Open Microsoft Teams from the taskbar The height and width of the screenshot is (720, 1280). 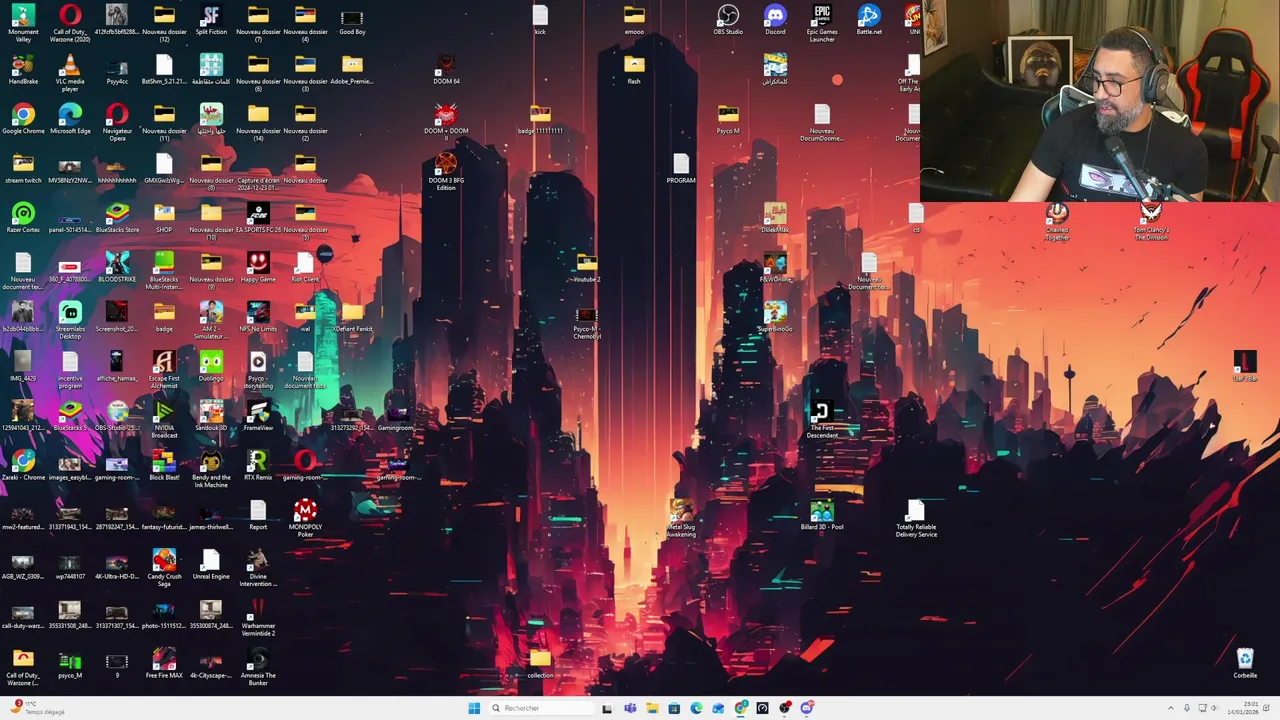630,708
